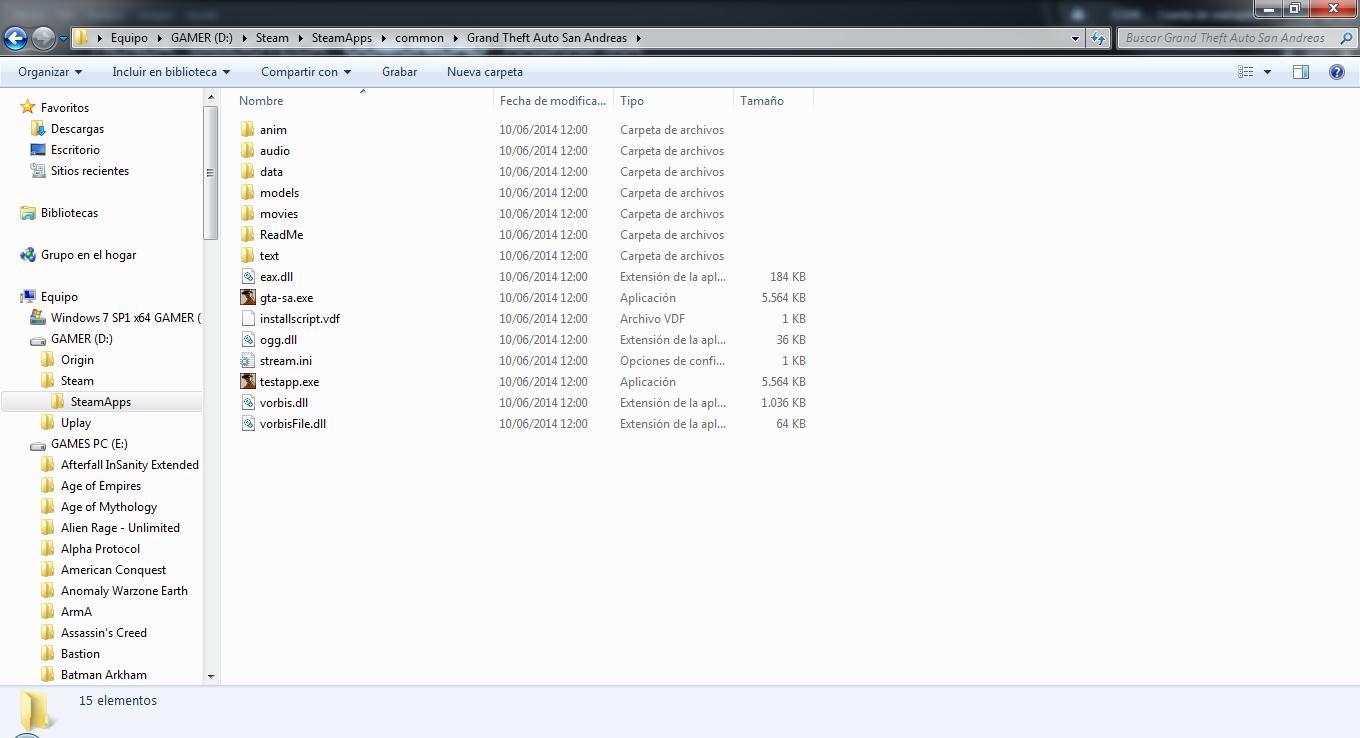1360x738 pixels.
Task: Open the Assassin's Creed folder
Action: pyautogui.click(x=103, y=633)
